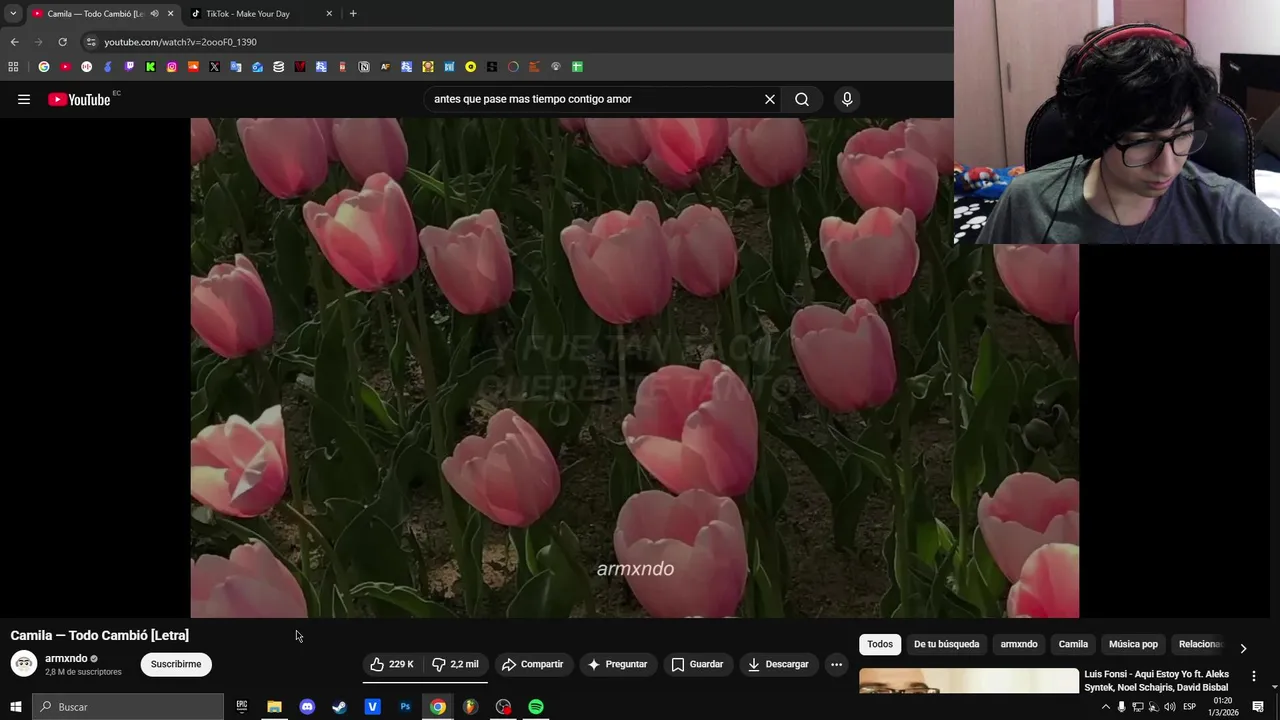Image resolution: width=1280 pixels, height=720 pixels.
Task: Open the notification center icon
Action: pos(1258,707)
